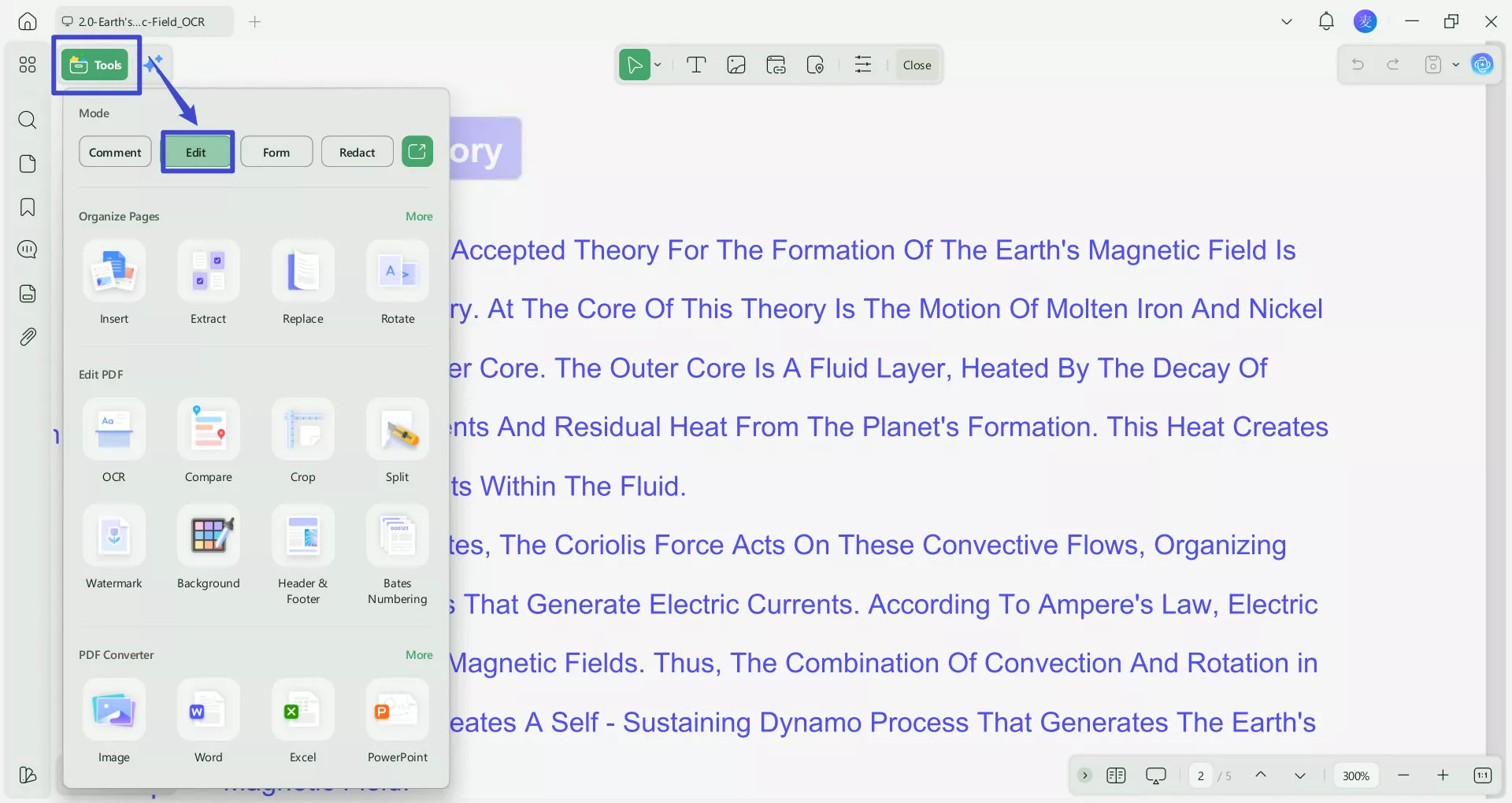Open search in the left sidebar
This screenshot has height=803, width=1512.
pyautogui.click(x=28, y=120)
